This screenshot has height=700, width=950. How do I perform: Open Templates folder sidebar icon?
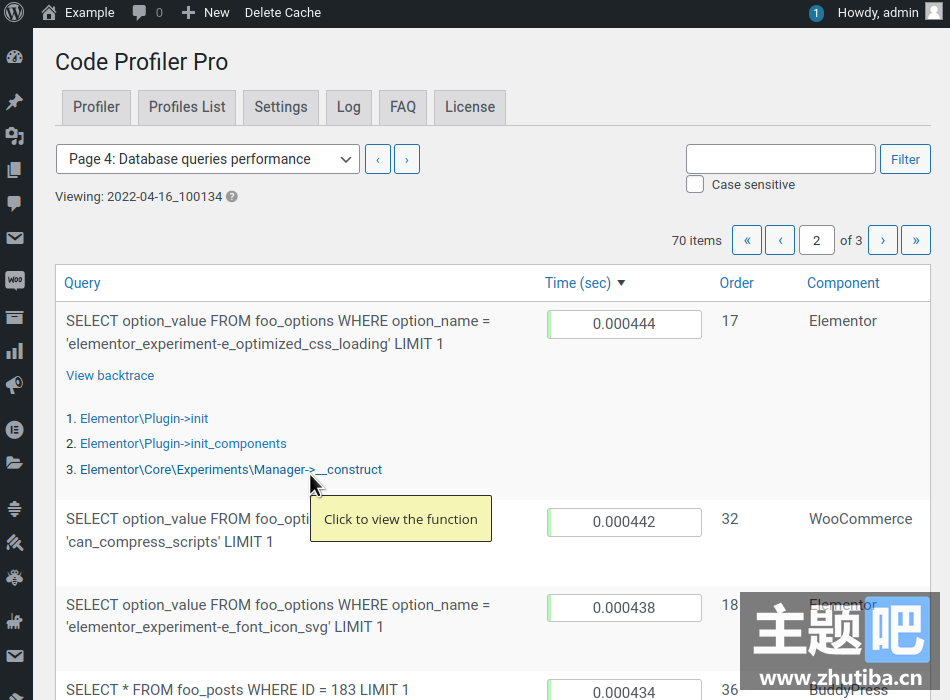(x=15, y=463)
